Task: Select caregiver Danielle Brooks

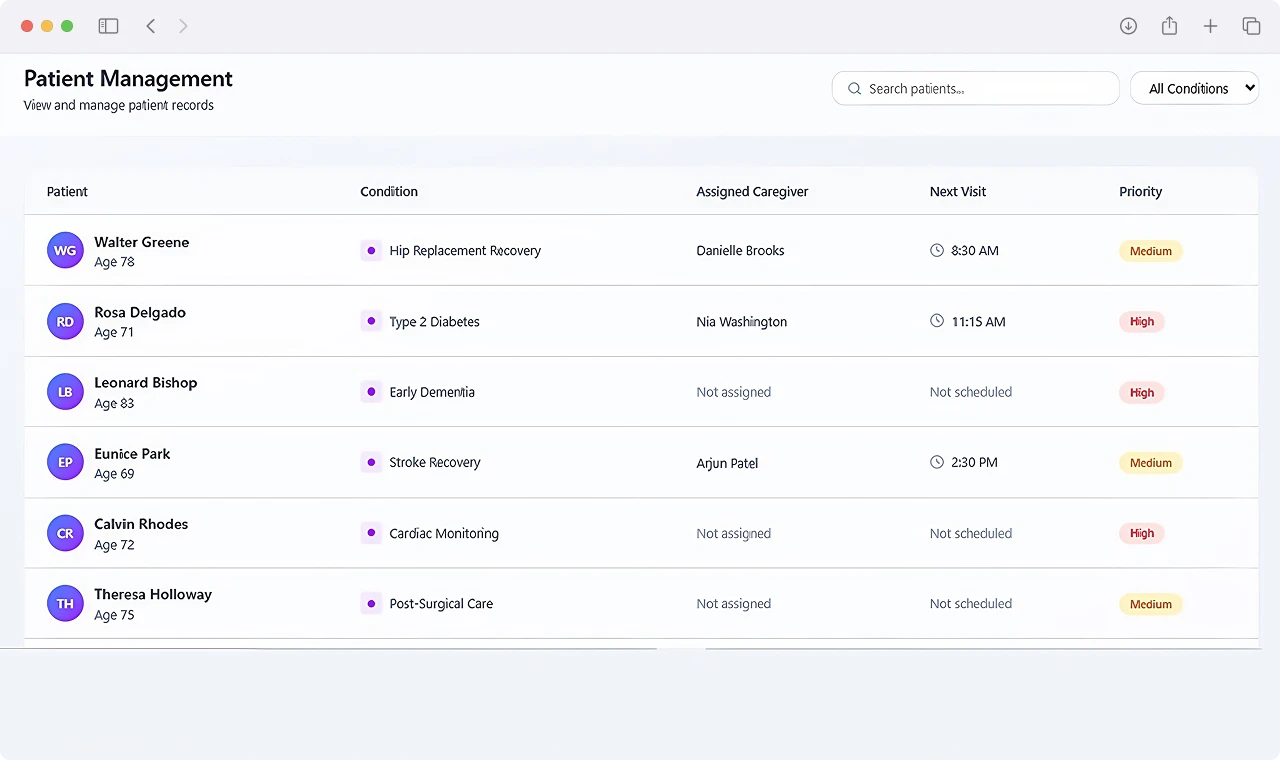Action: click(740, 250)
